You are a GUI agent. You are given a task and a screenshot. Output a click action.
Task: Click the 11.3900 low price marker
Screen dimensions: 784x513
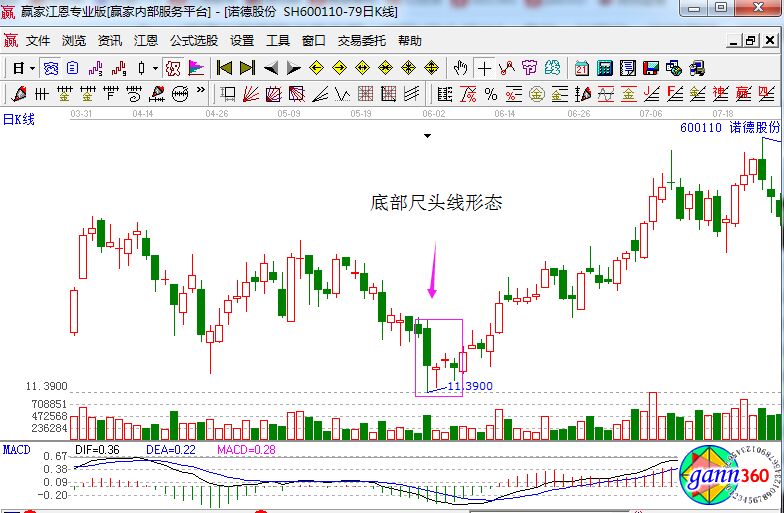[x=469, y=385]
